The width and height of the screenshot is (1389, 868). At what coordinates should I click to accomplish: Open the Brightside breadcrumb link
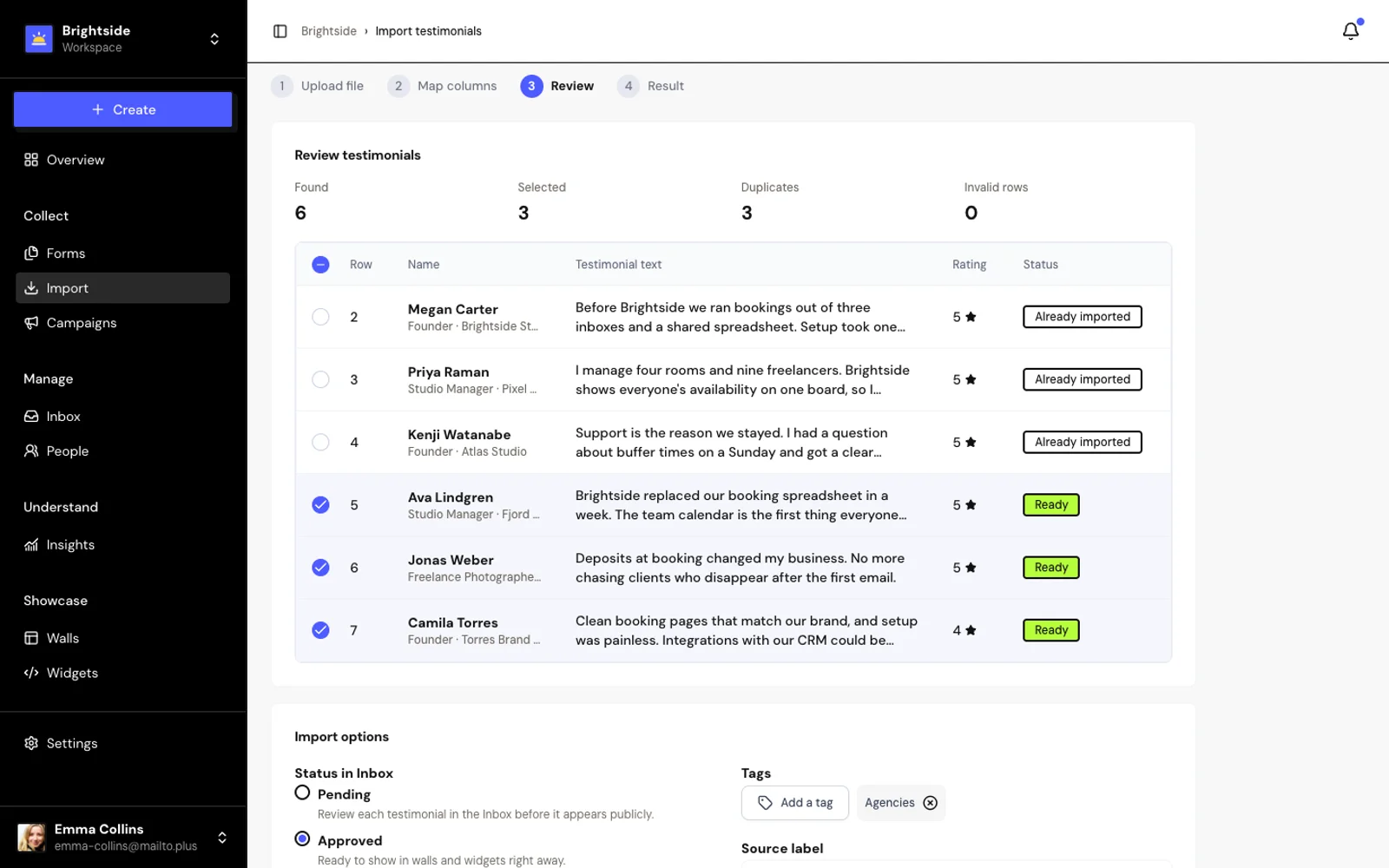[329, 31]
